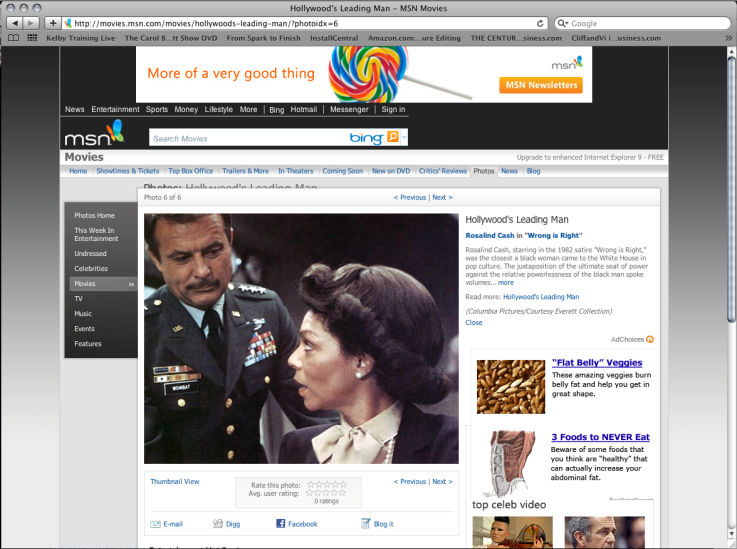
Task: Click Safari's back navigation arrow
Action: click(15, 23)
